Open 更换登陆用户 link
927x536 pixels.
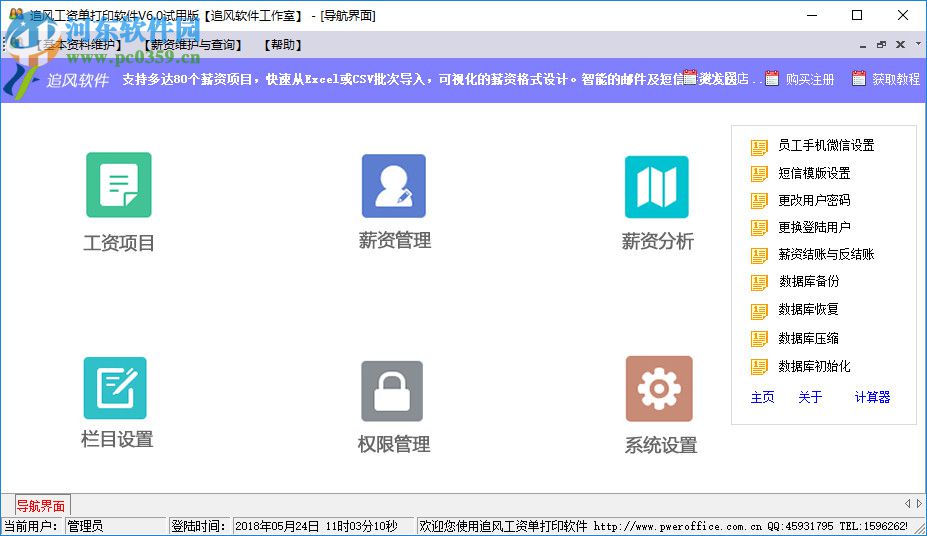814,227
